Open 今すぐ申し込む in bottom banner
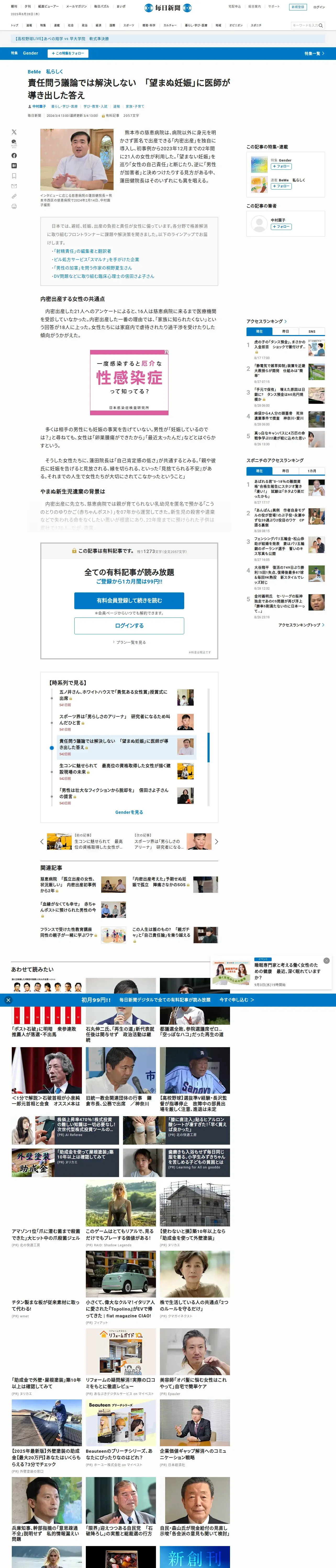 237,1000
